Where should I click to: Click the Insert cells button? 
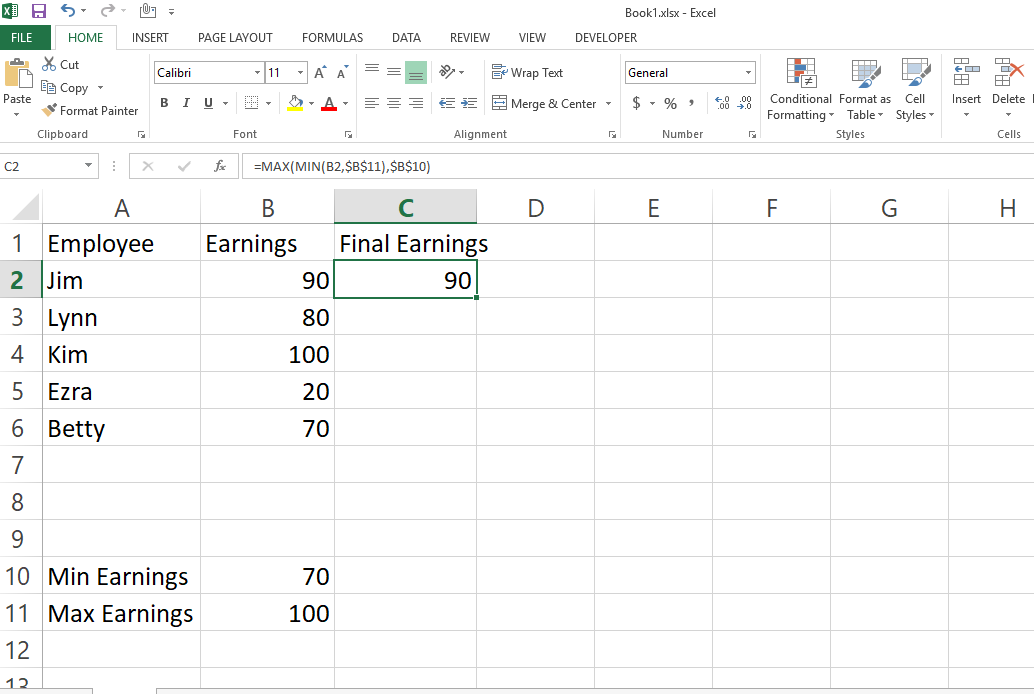[966, 88]
